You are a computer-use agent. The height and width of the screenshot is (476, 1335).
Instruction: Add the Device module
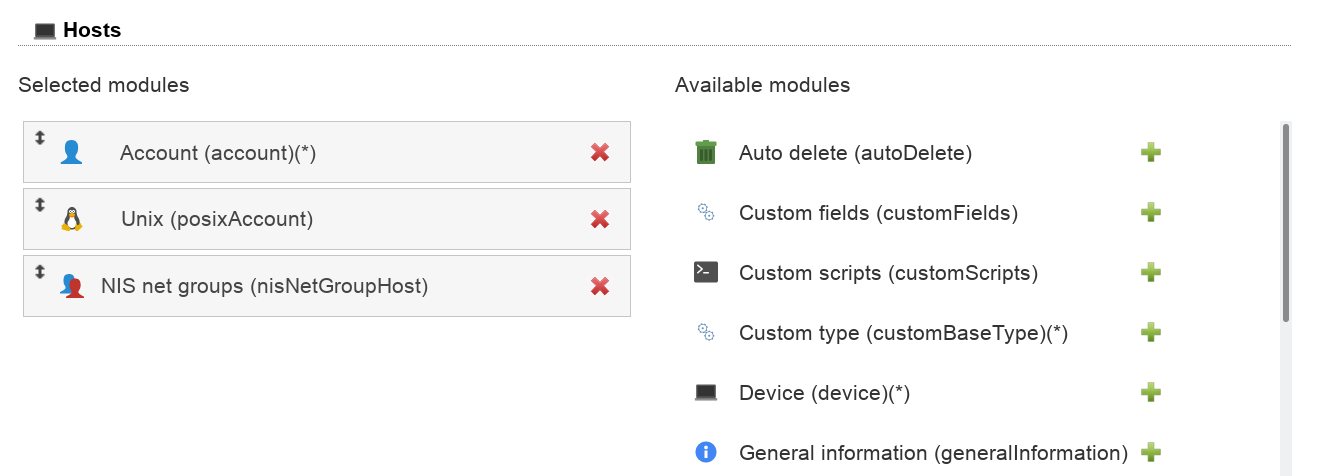pyautogui.click(x=1151, y=392)
